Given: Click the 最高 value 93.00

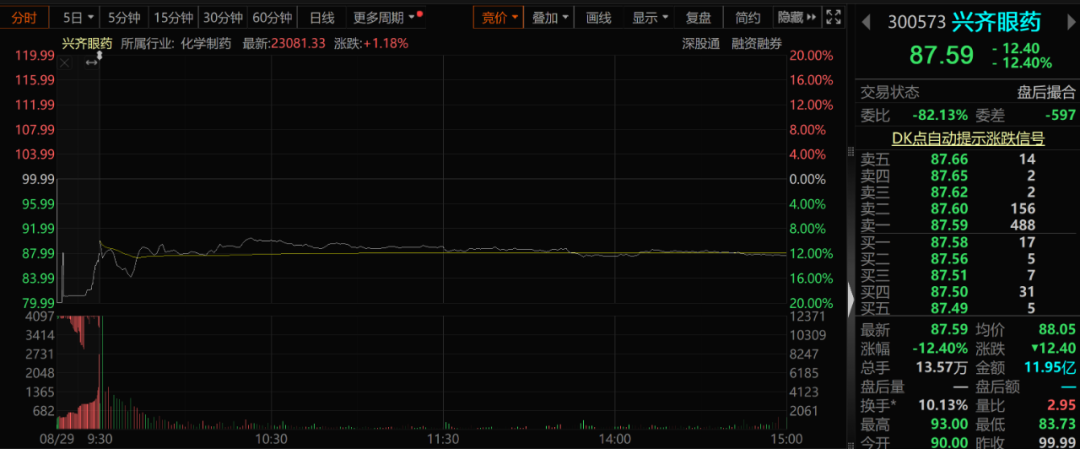Looking at the screenshot, I should (x=949, y=423).
